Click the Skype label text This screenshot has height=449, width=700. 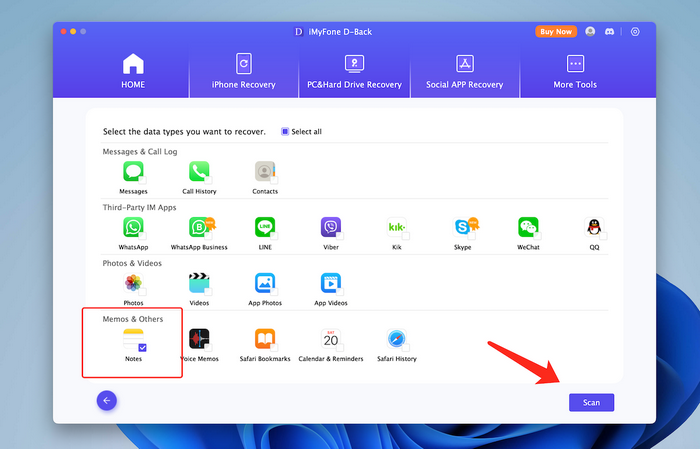[462, 247]
